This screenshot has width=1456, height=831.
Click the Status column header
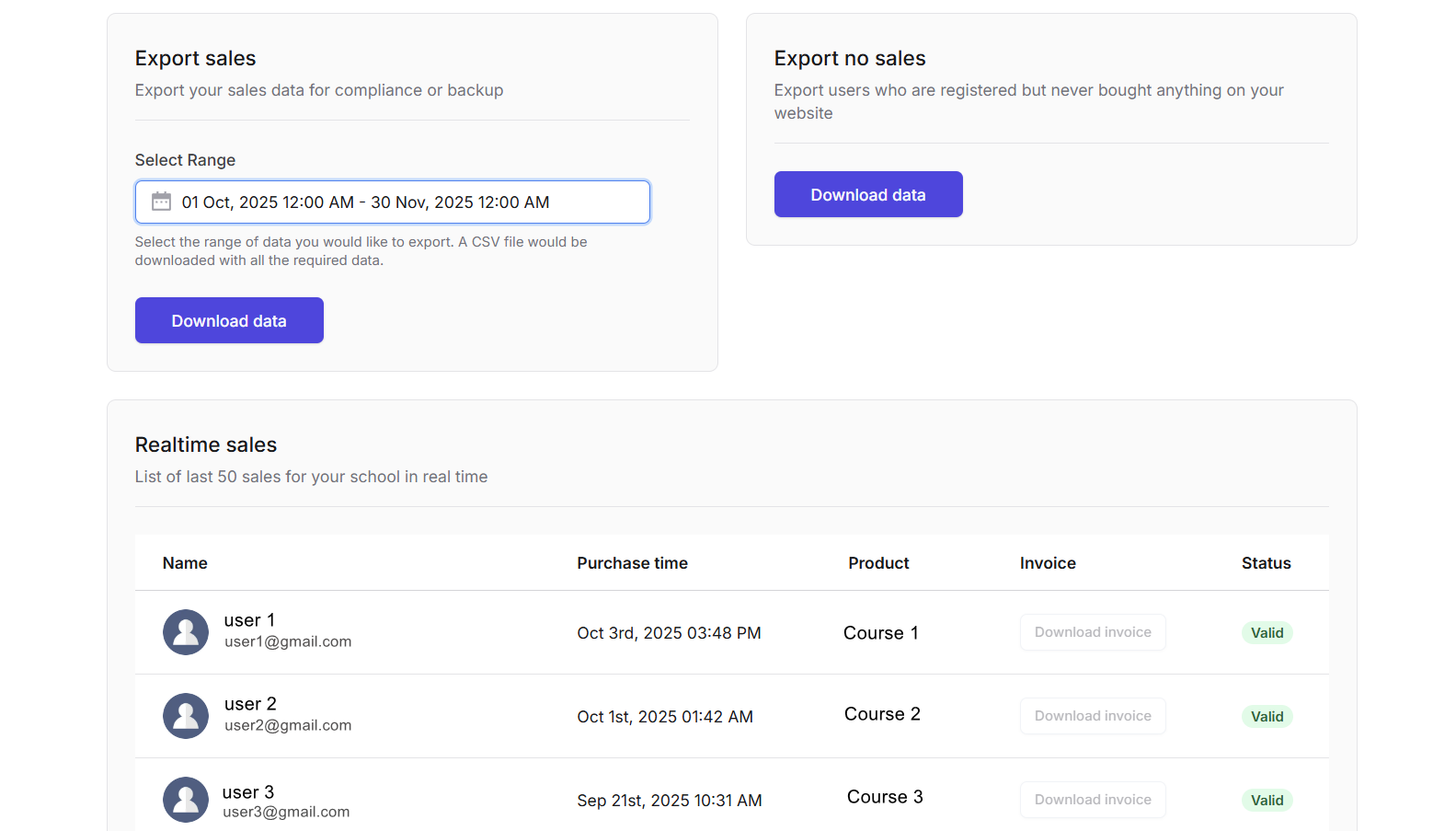tap(1266, 563)
